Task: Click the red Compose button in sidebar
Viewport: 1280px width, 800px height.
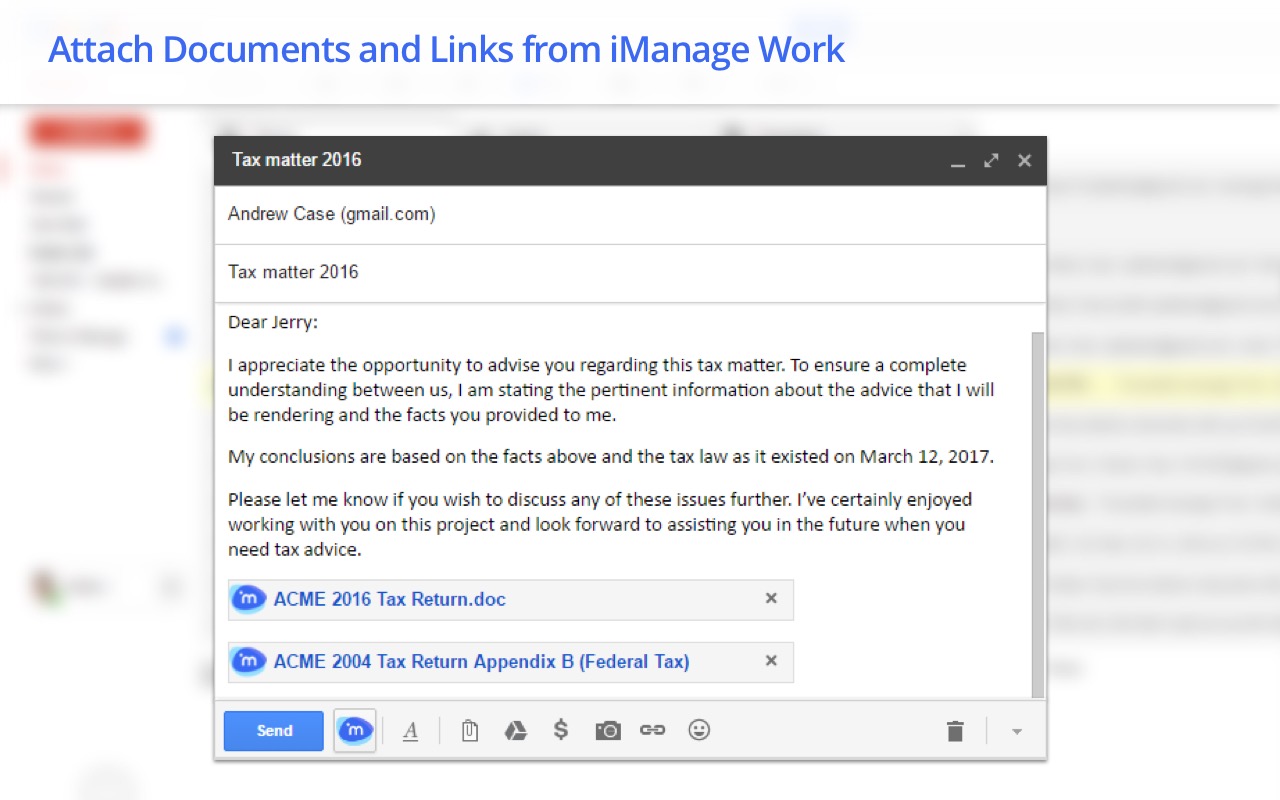Action: (88, 131)
